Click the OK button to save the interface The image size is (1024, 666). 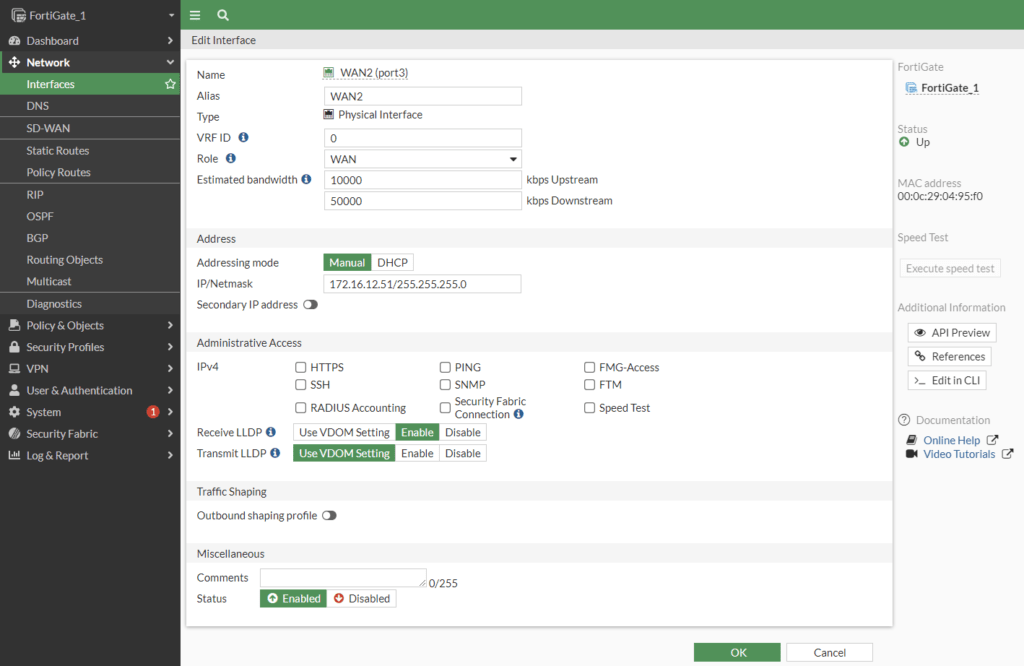(736, 651)
